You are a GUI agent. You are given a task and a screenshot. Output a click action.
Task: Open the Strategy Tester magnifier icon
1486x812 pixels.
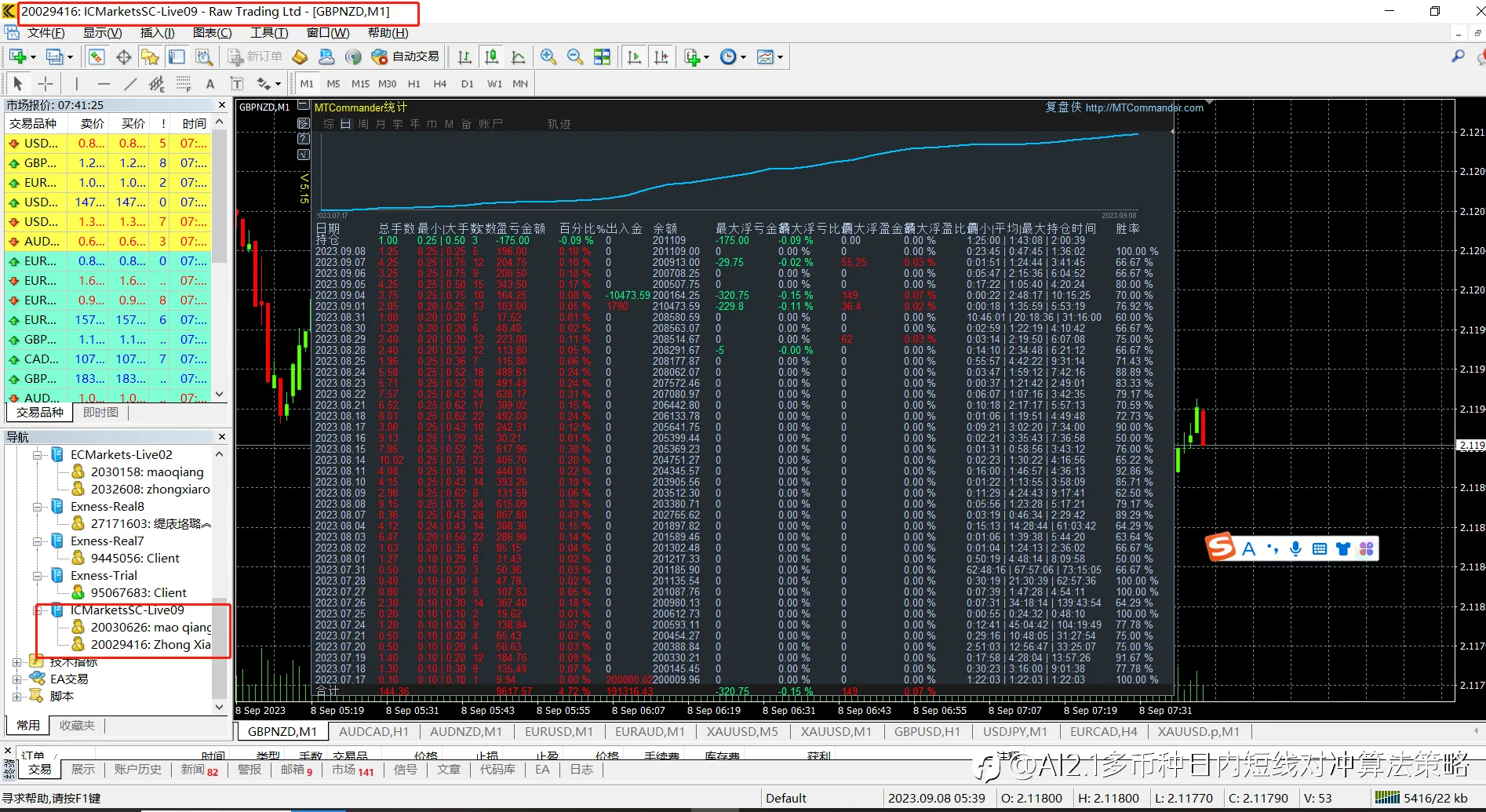204,56
